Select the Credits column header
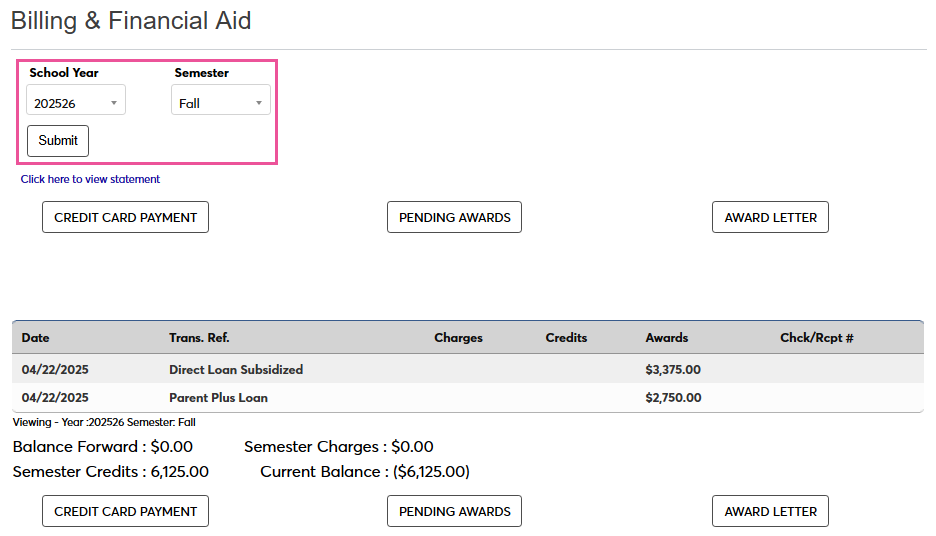The height and width of the screenshot is (536, 936). pos(566,338)
